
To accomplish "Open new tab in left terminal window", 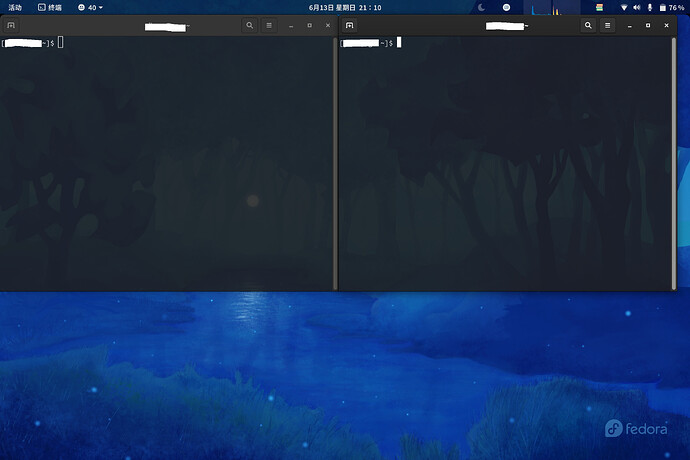I will tap(11, 26).
